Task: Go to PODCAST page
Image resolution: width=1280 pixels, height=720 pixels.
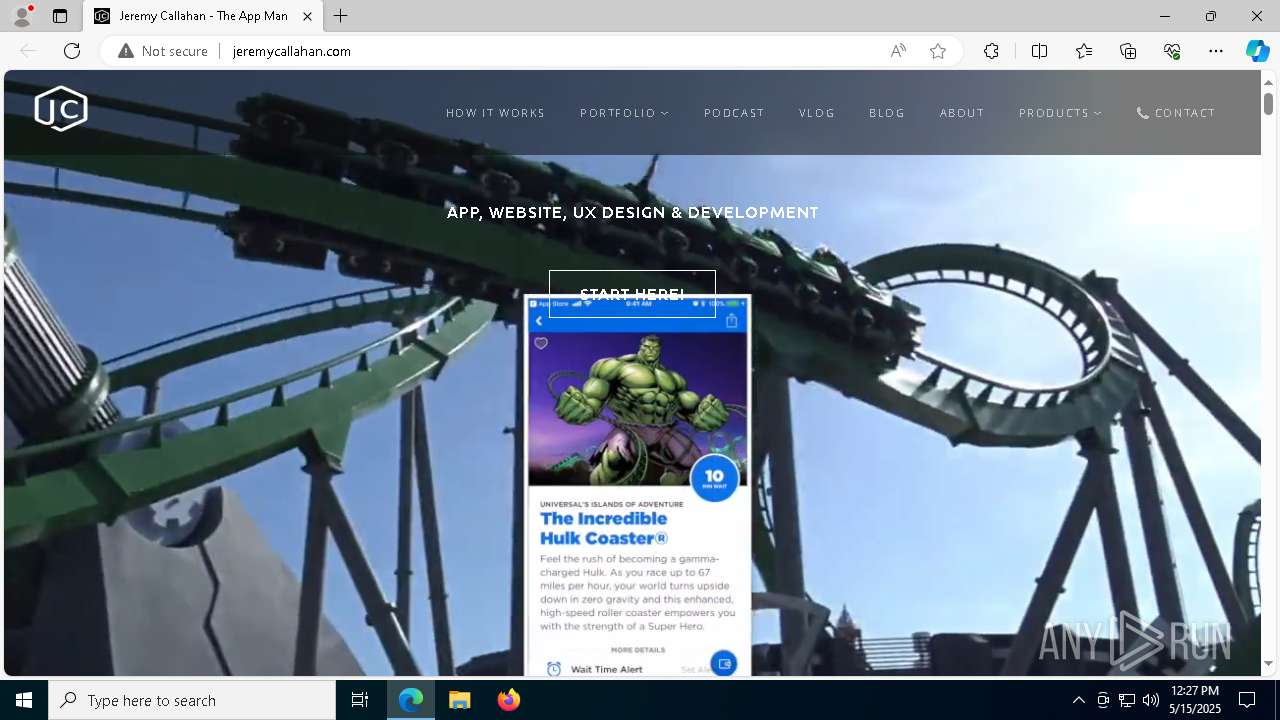Action: click(734, 113)
